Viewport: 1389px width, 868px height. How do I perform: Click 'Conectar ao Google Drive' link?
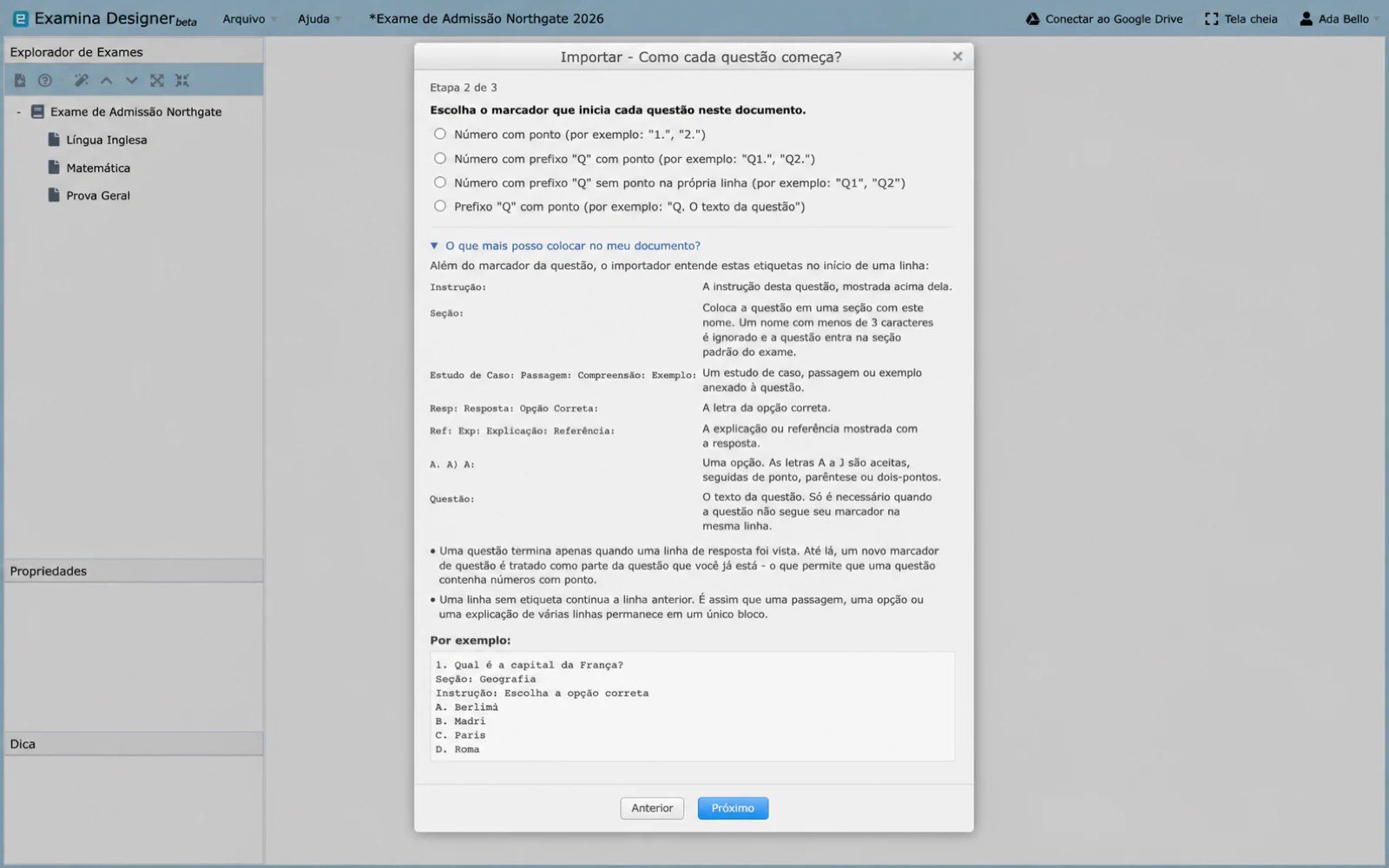tap(1114, 19)
